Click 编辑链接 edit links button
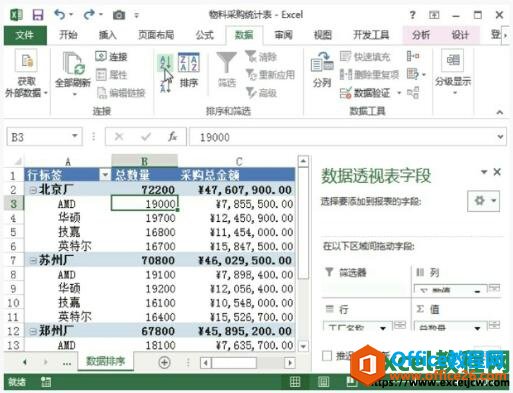This screenshot has width=513, height=393. pyautogui.click(x=121, y=93)
